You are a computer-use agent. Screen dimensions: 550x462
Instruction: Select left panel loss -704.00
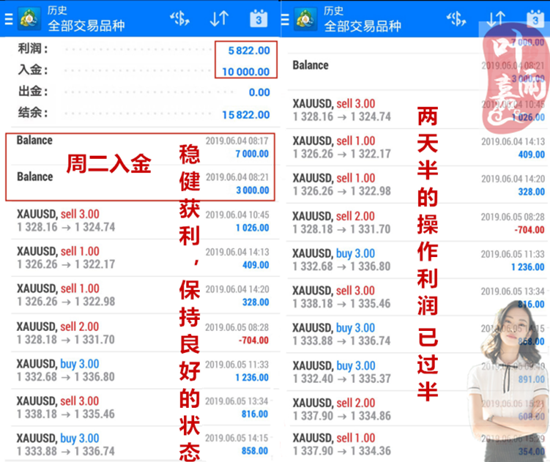click(x=254, y=340)
